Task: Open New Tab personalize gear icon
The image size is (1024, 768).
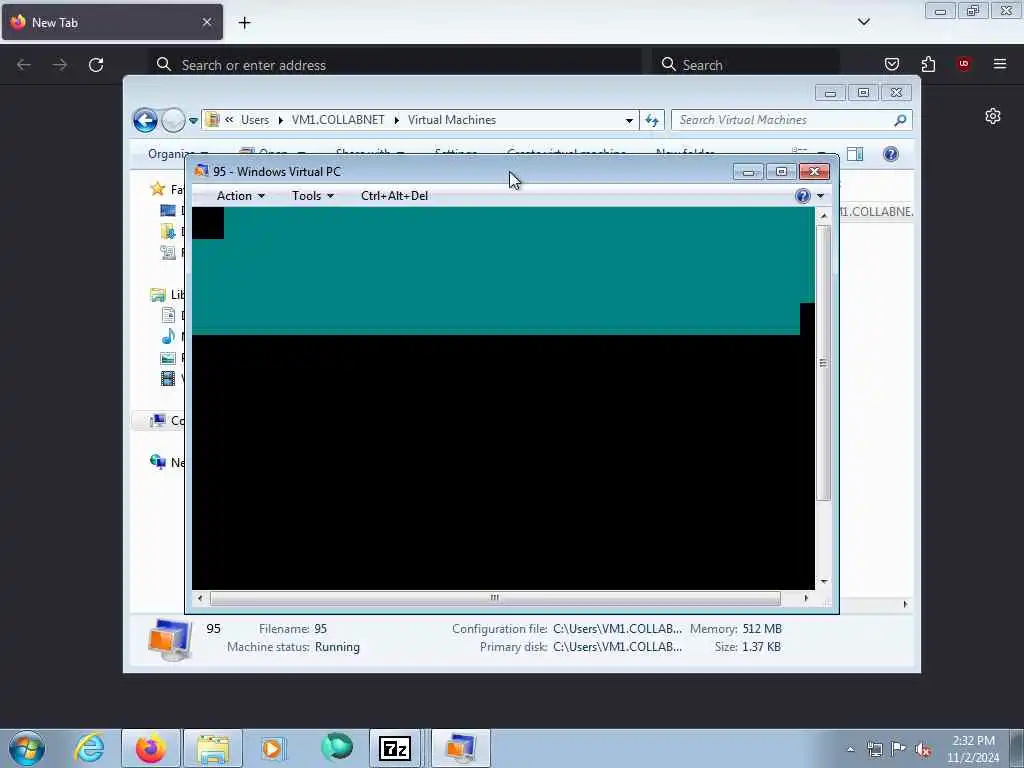Action: click(x=993, y=116)
